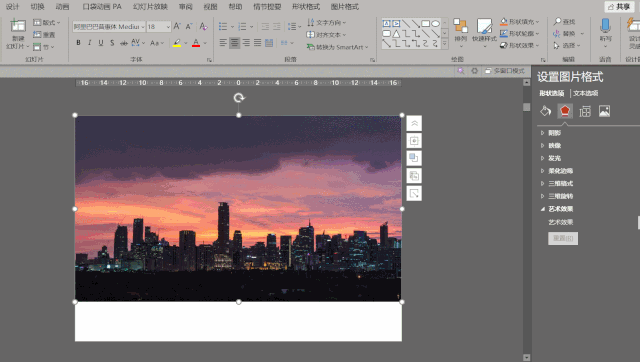Open the Animations (动画) ribbon tab
Viewport: 640px width, 362px height.
coord(62,7)
